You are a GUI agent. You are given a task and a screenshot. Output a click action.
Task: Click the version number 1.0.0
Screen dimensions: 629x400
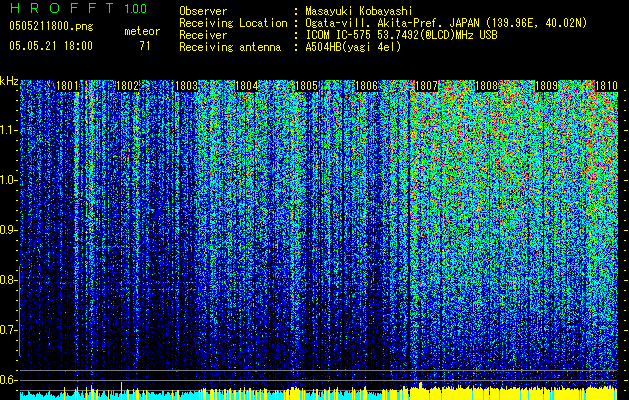click(x=136, y=8)
